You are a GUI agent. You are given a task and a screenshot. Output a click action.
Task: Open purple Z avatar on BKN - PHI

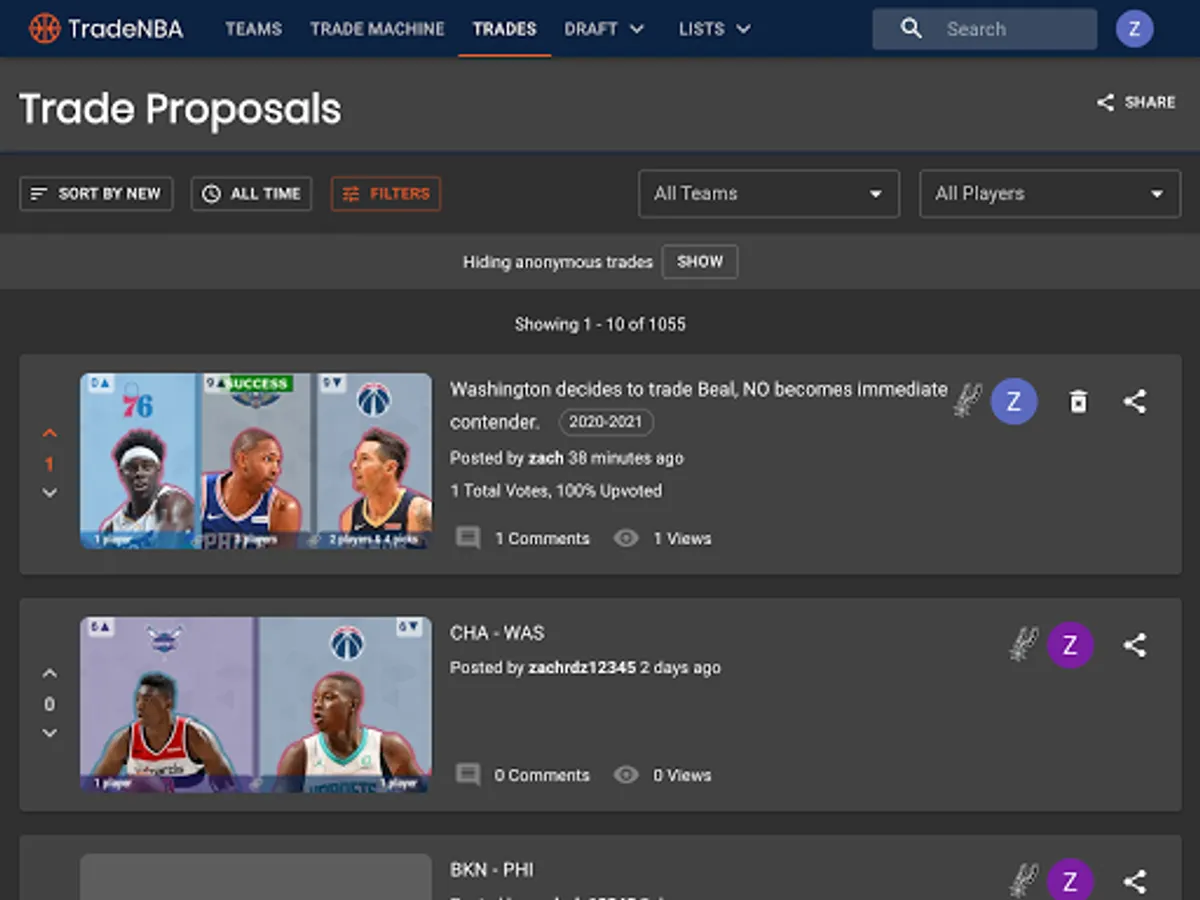(1070, 880)
